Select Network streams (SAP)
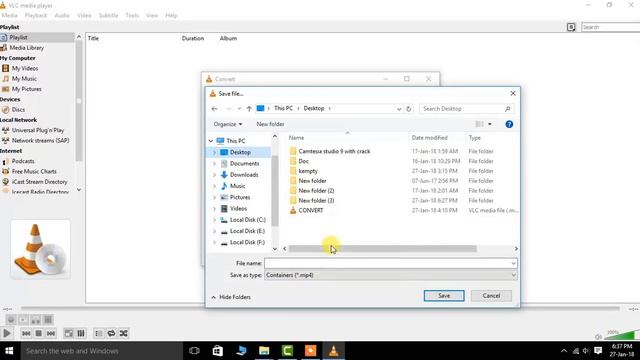This screenshot has height=360, width=640. pos(40,140)
